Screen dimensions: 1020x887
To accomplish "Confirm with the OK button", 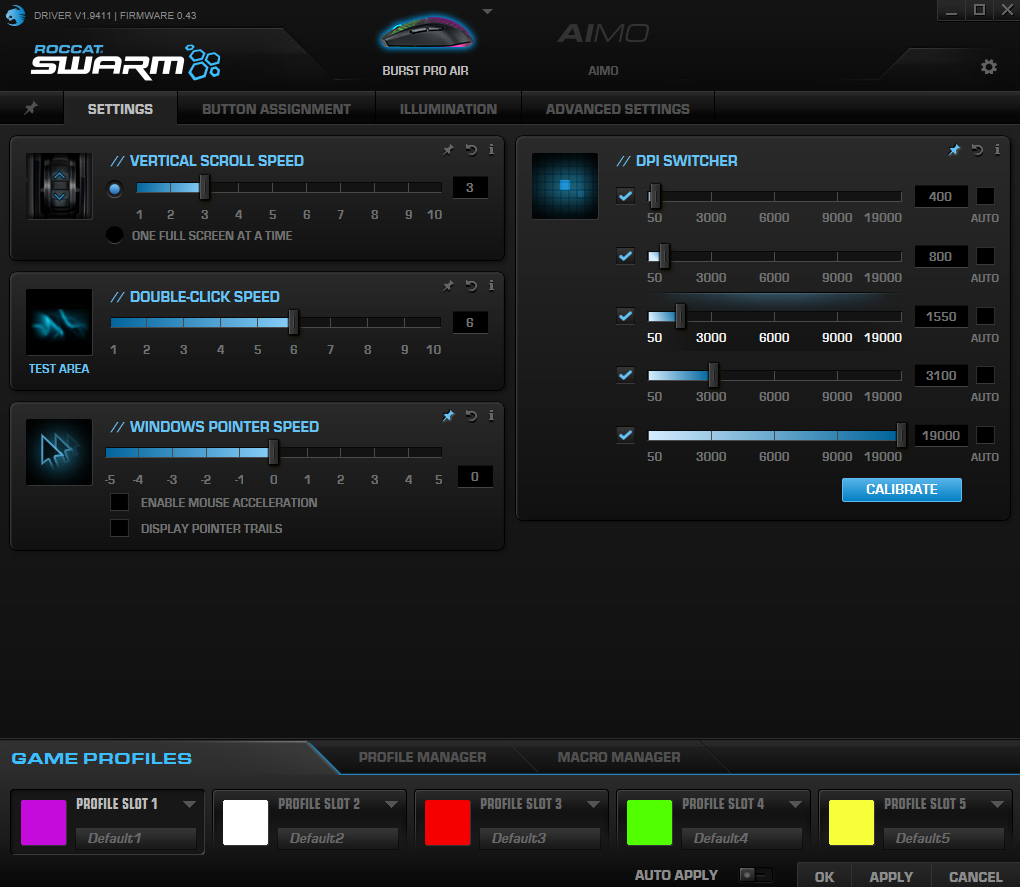I will [824, 877].
